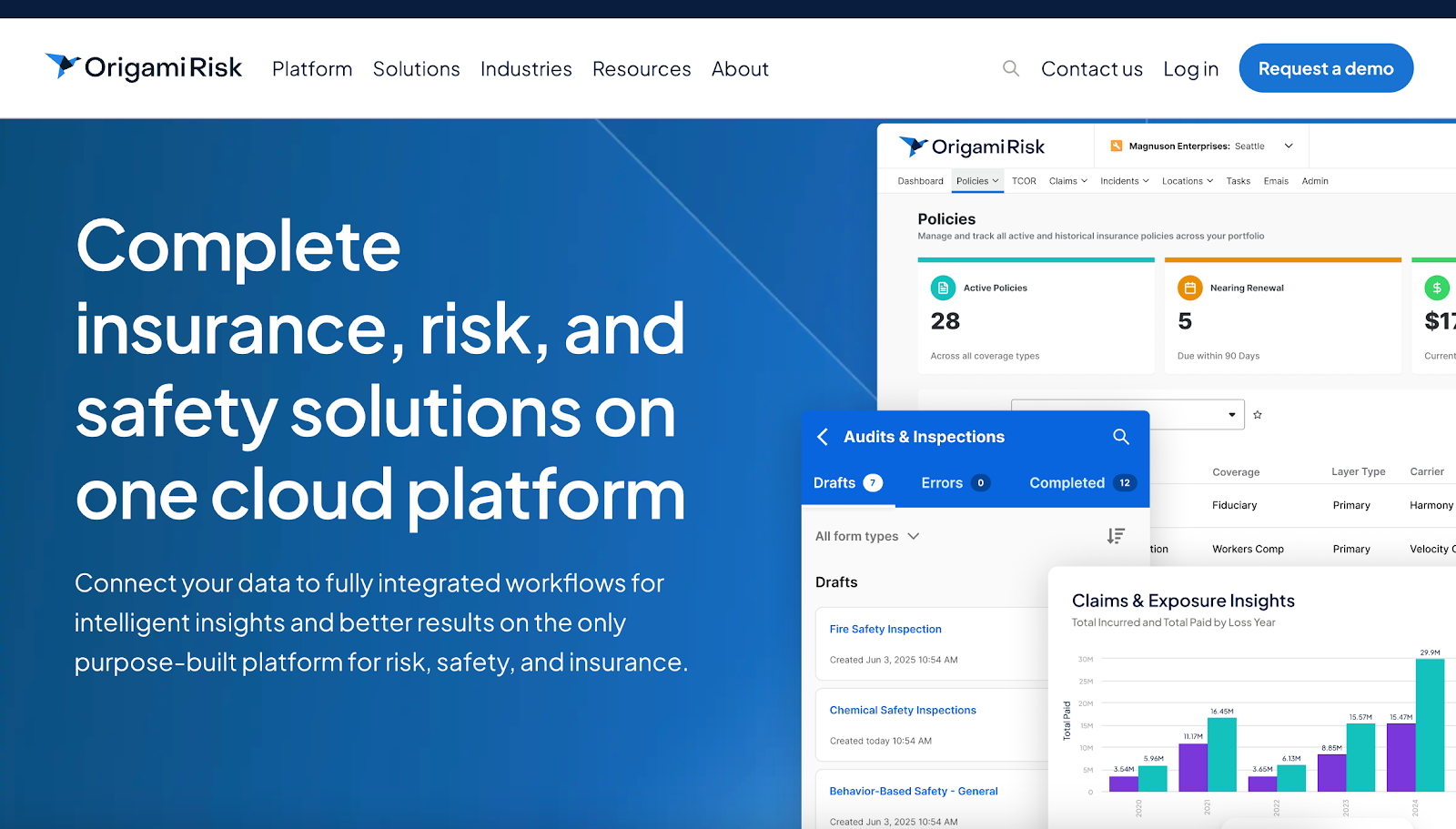1456x829 pixels.
Task: Open the About menu
Action: click(740, 69)
